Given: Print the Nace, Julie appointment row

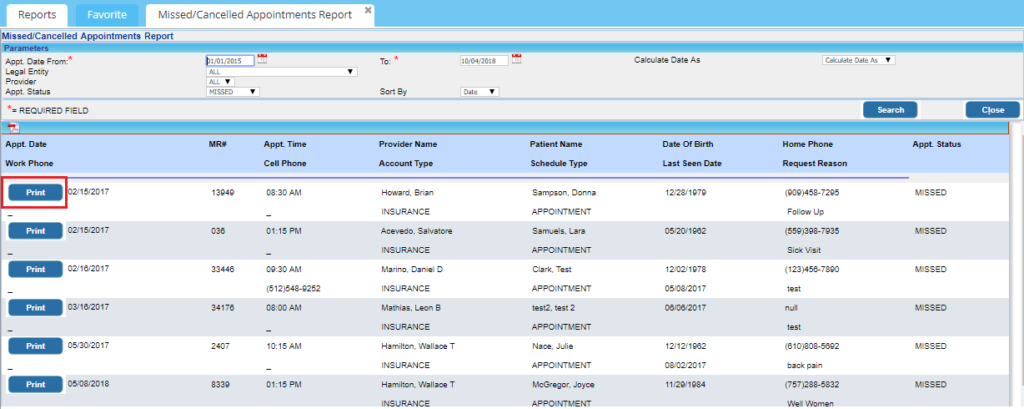Looking at the screenshot, I should [x=35, y=346].
